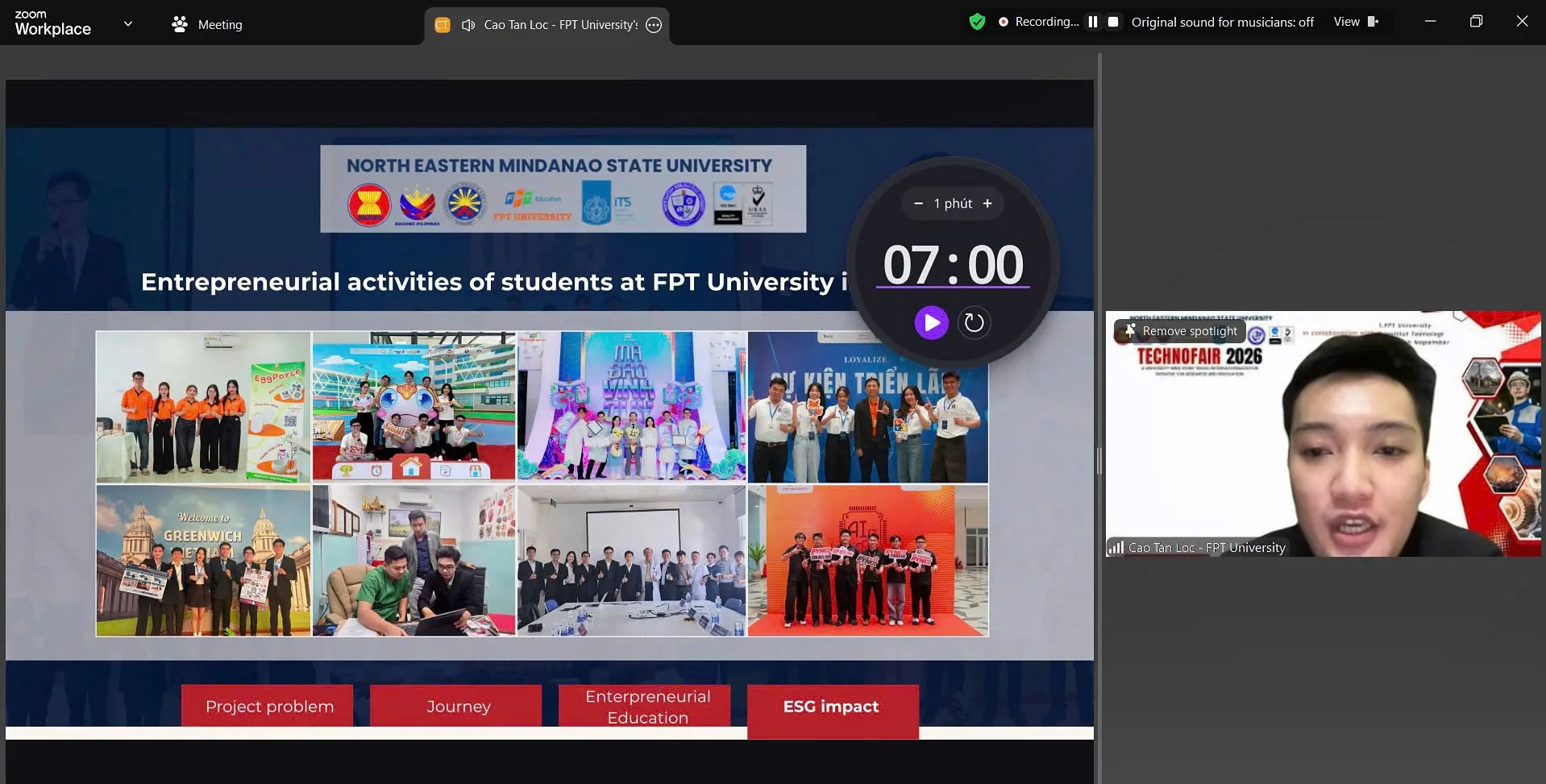The image size is (1546, 784).
Task: Click the Project problem slide button
Action: click(269, 706)
